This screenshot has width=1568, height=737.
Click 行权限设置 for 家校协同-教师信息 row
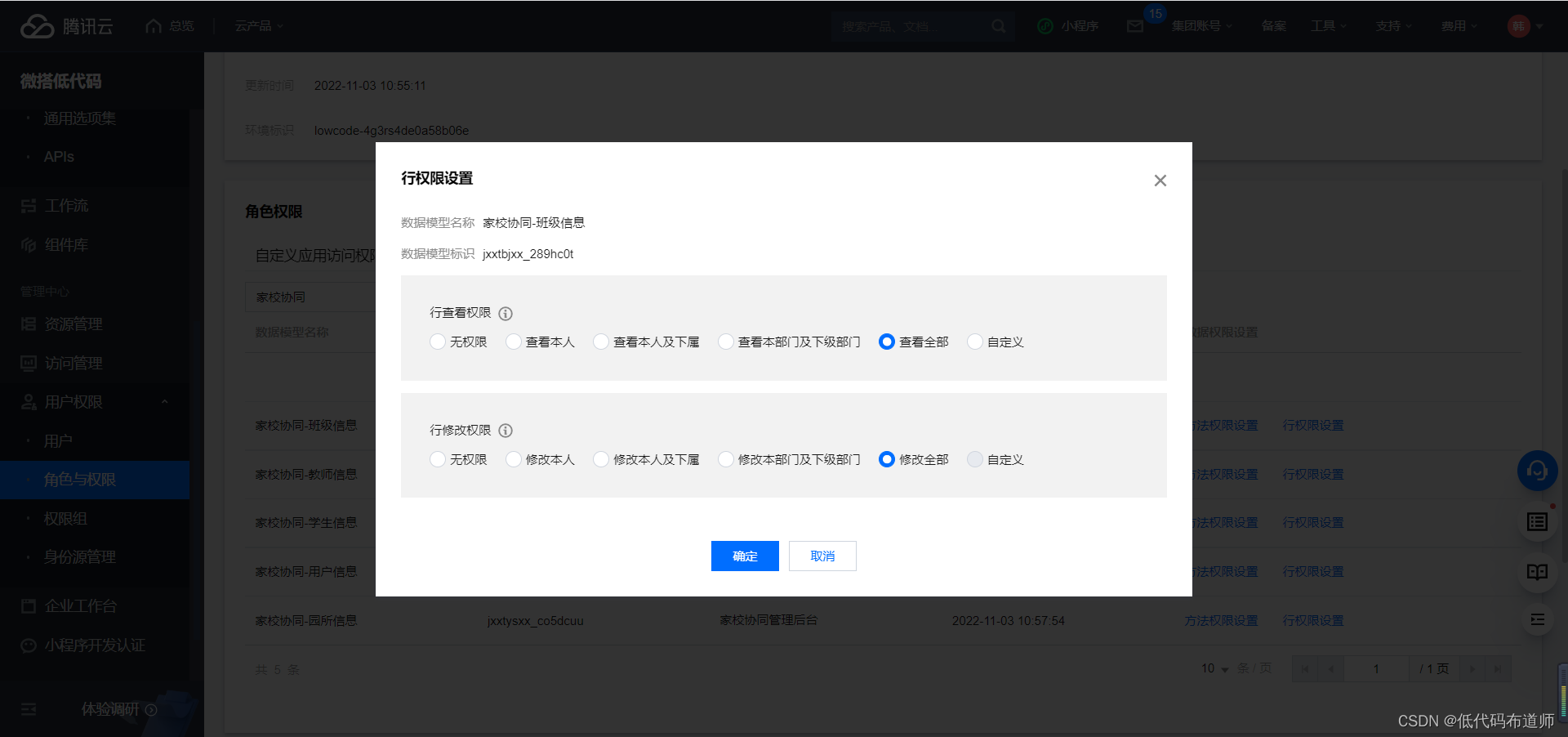click(1312, 475)
